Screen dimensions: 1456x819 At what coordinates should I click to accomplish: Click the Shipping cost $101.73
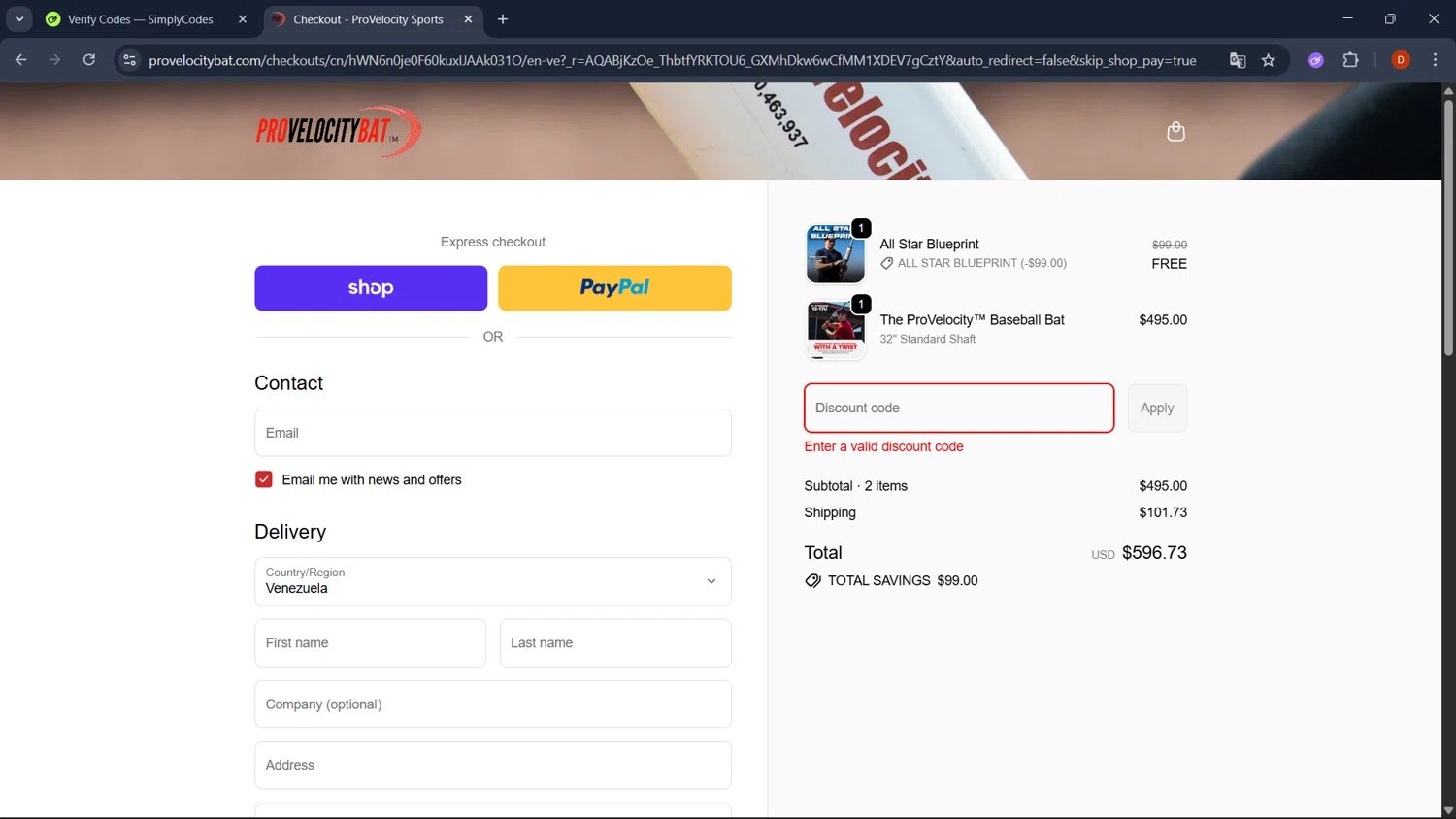point(1163,512)
